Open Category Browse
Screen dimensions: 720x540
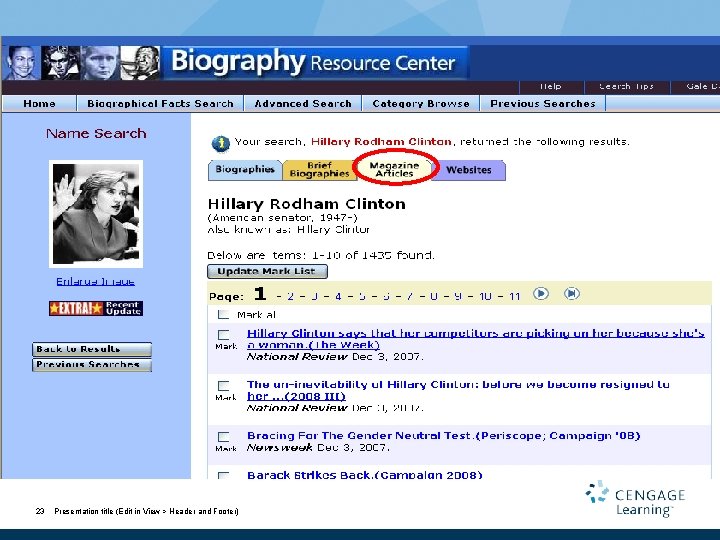point(421,104)
